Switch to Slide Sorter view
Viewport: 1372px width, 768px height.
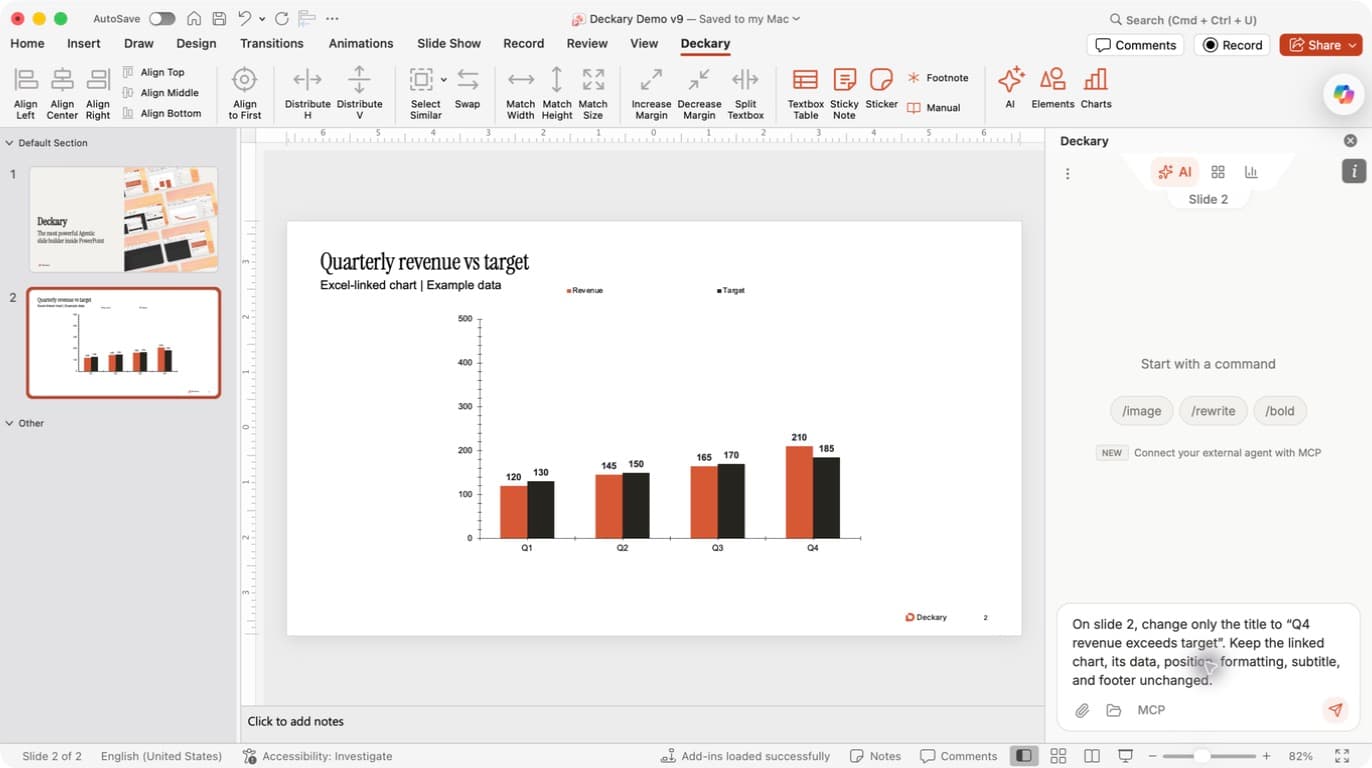click(x=1058, y=756)
